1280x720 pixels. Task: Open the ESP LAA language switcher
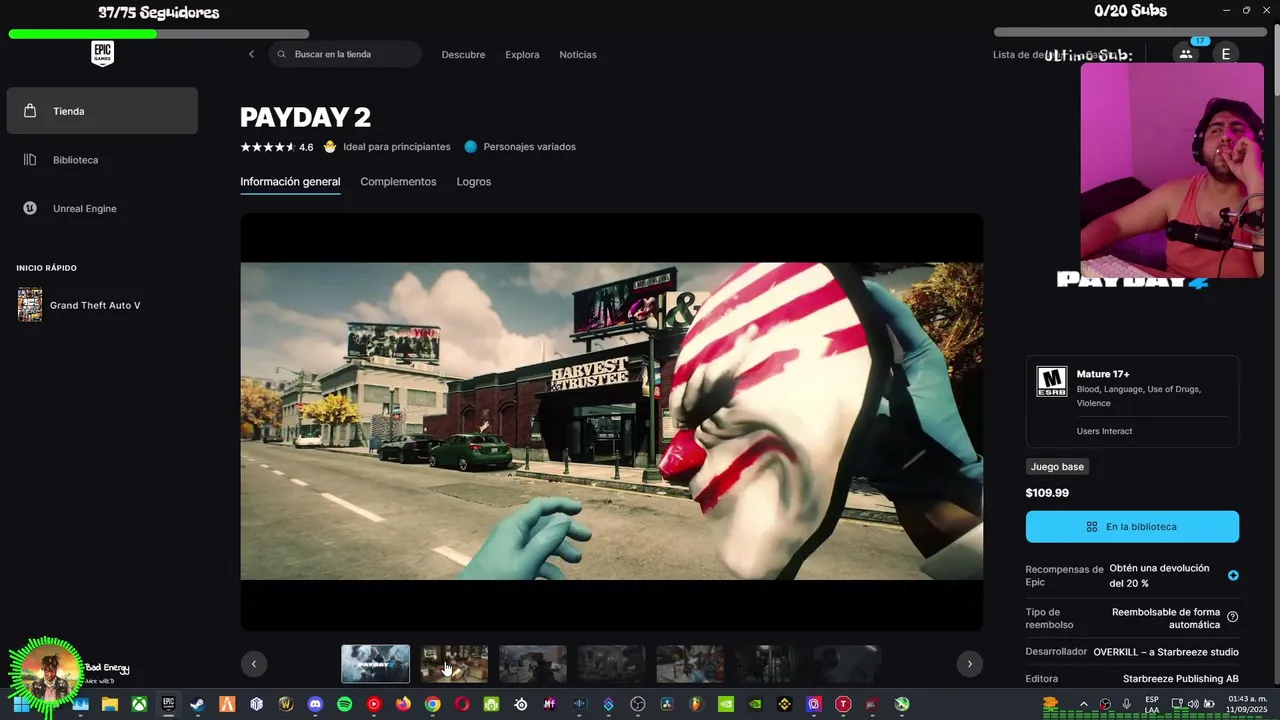(1152, 704)
